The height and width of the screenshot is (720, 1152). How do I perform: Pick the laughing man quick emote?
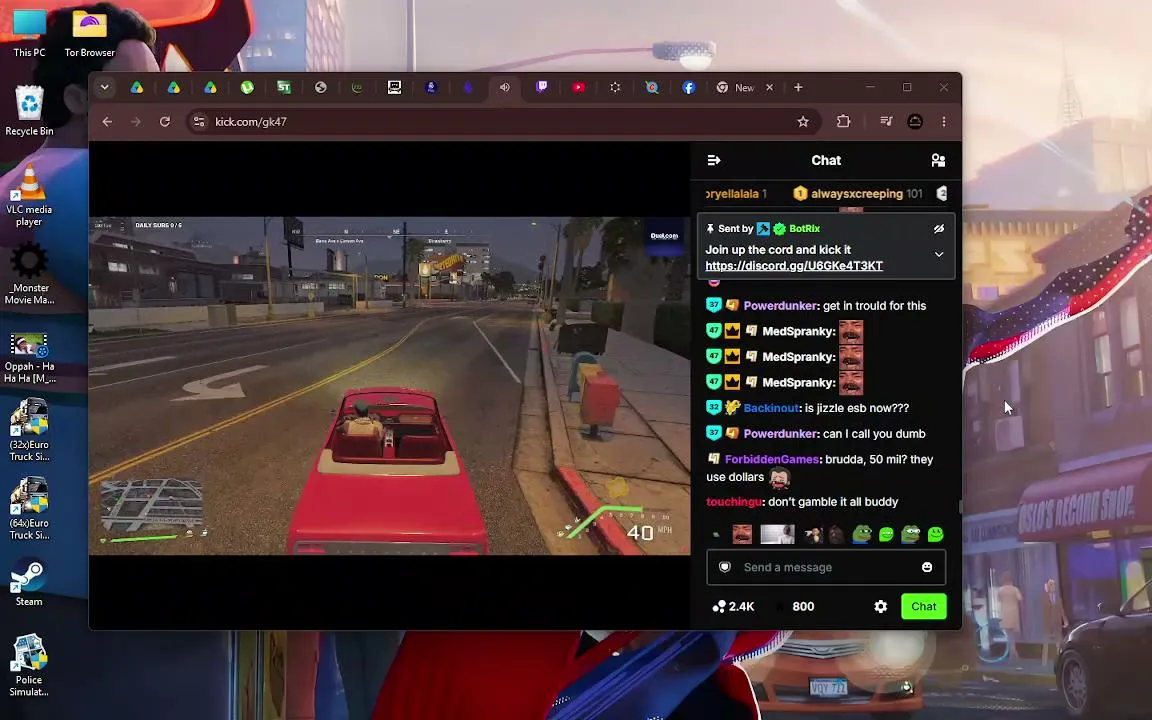point(742,534)
